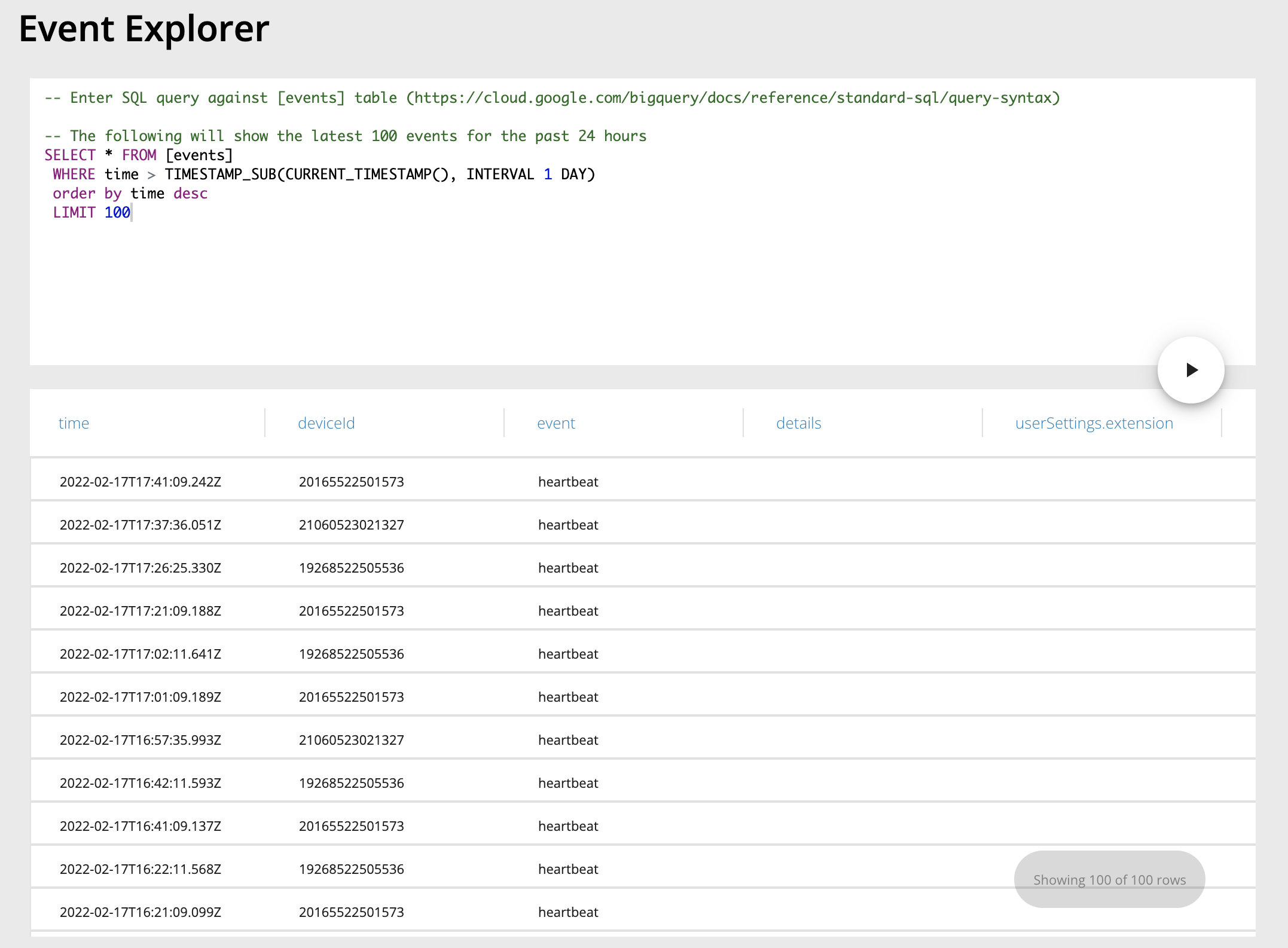Select timestamp 2022-02-17T17:26:25.330Z
The width and height of the screenshot is (1288, 948).
click(141, 568)
